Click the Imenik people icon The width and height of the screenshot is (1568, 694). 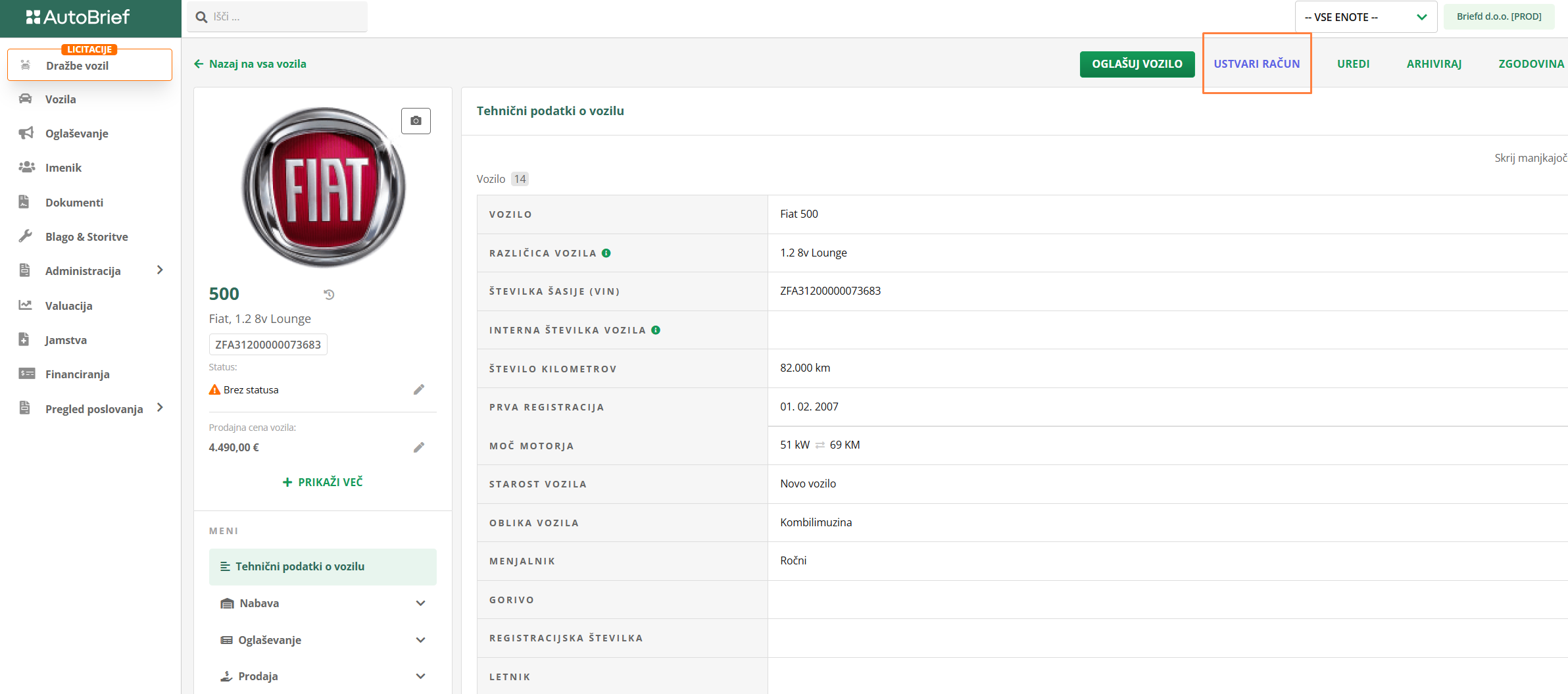click(26, 167)
